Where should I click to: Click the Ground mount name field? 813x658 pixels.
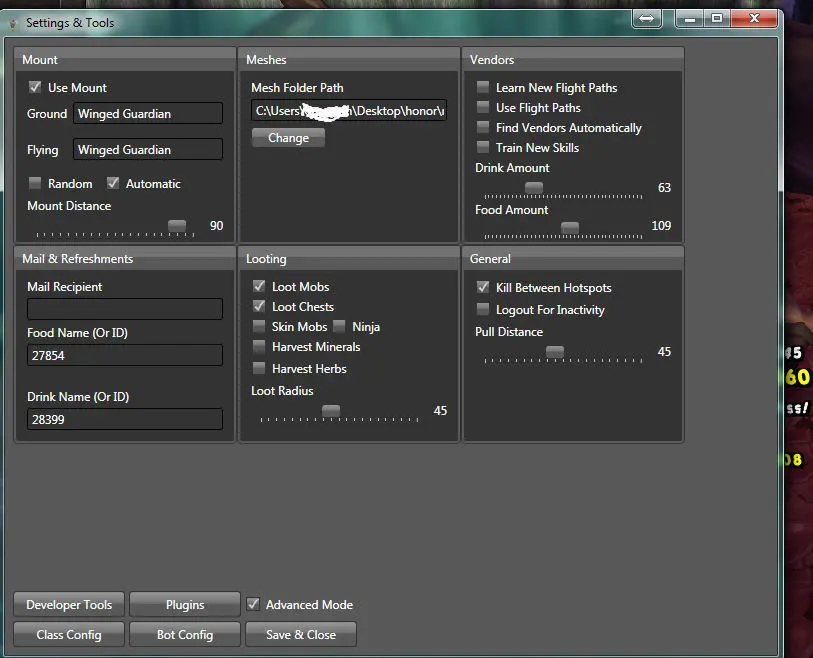pyautogui.click(x=148, y=114)
